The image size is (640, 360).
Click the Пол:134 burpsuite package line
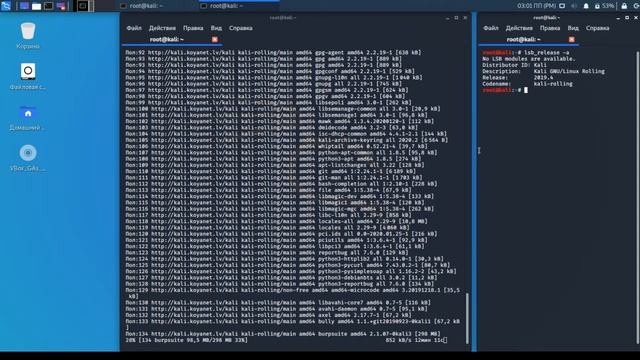(x=283, y=334)
